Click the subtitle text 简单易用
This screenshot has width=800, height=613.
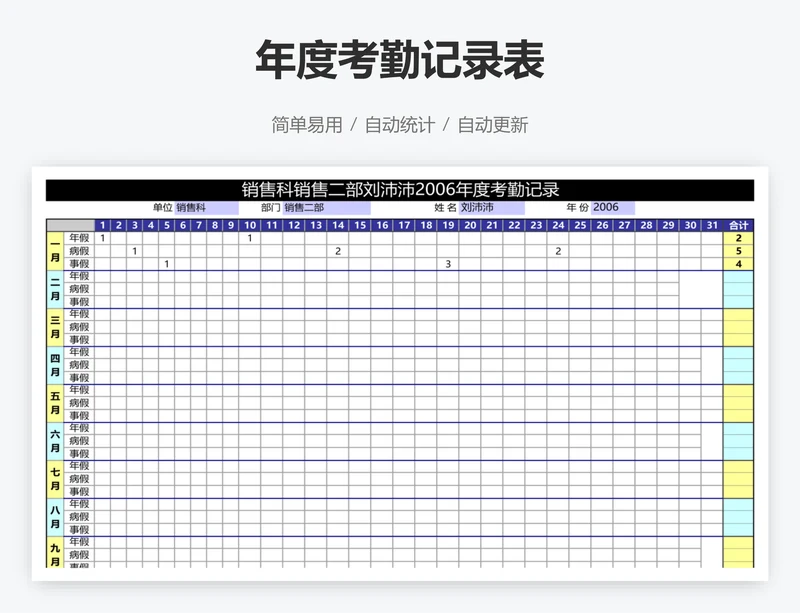(x=307, y=125)
